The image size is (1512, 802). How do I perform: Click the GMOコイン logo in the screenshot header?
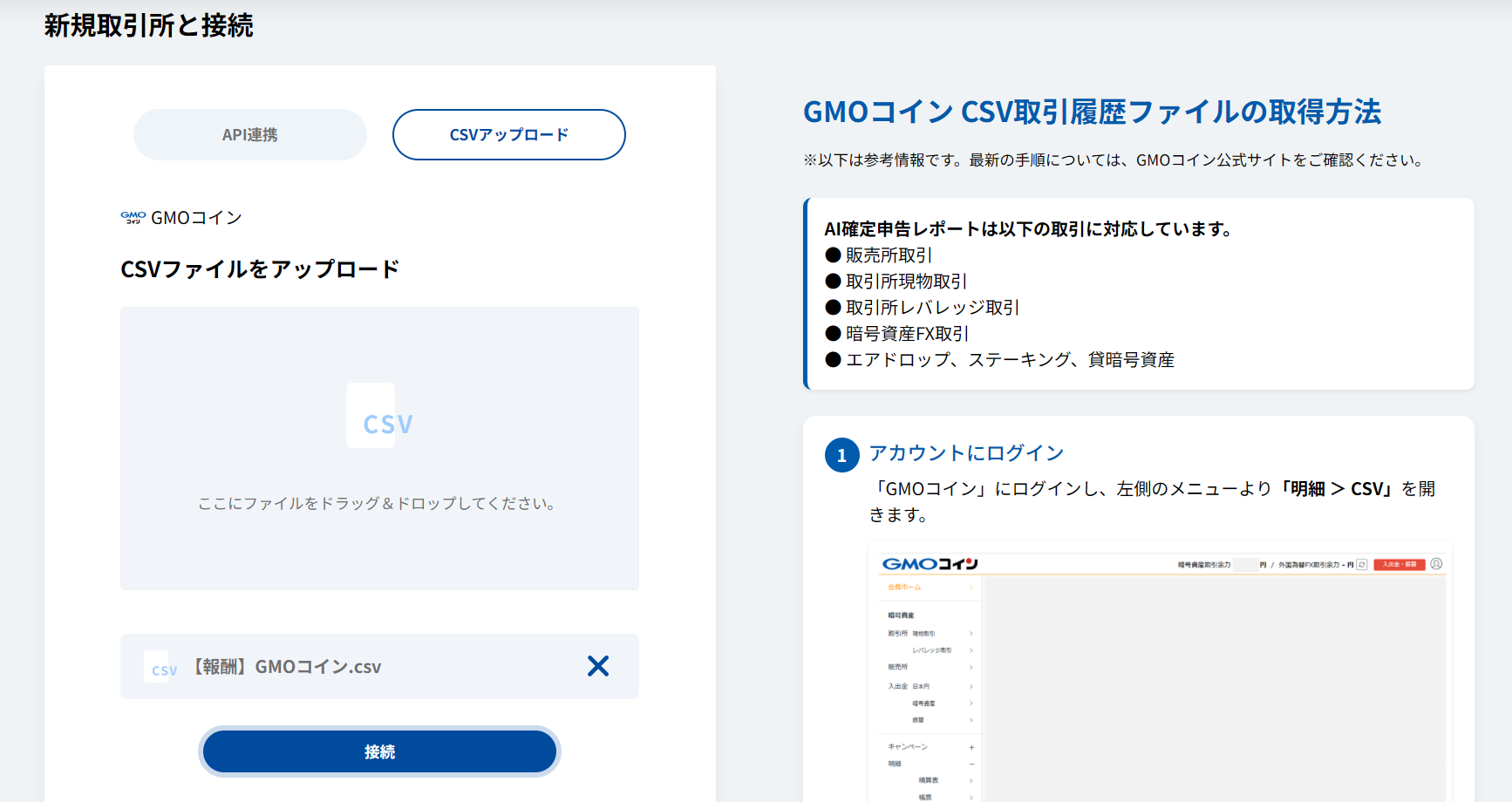click(930, 565)
